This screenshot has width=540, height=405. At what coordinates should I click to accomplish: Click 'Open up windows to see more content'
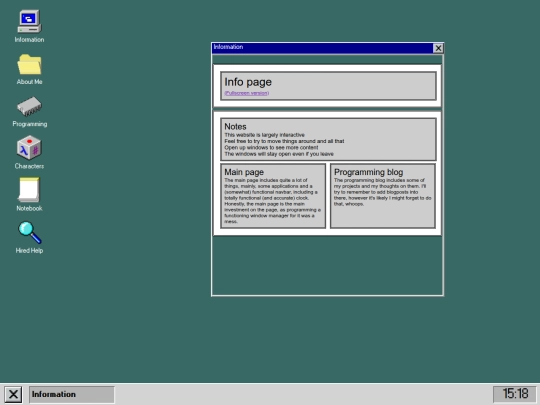coord(271,147)
